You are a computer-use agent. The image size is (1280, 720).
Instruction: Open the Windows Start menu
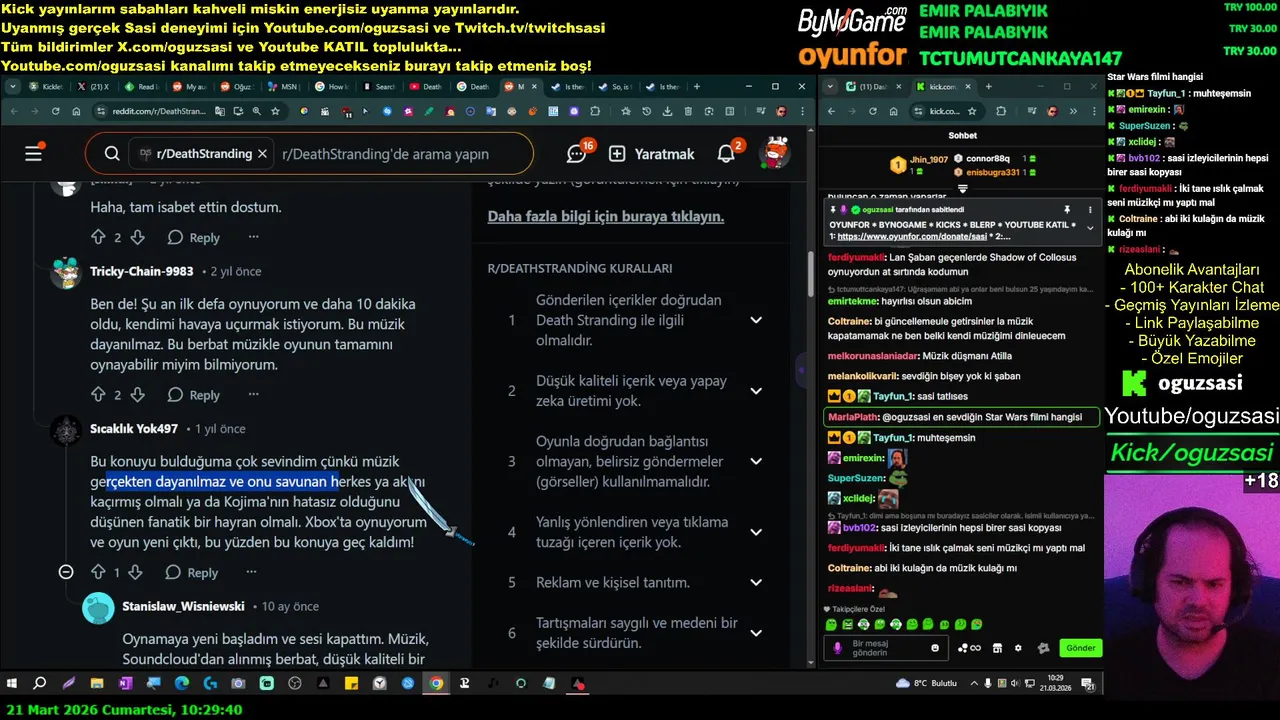12,684
